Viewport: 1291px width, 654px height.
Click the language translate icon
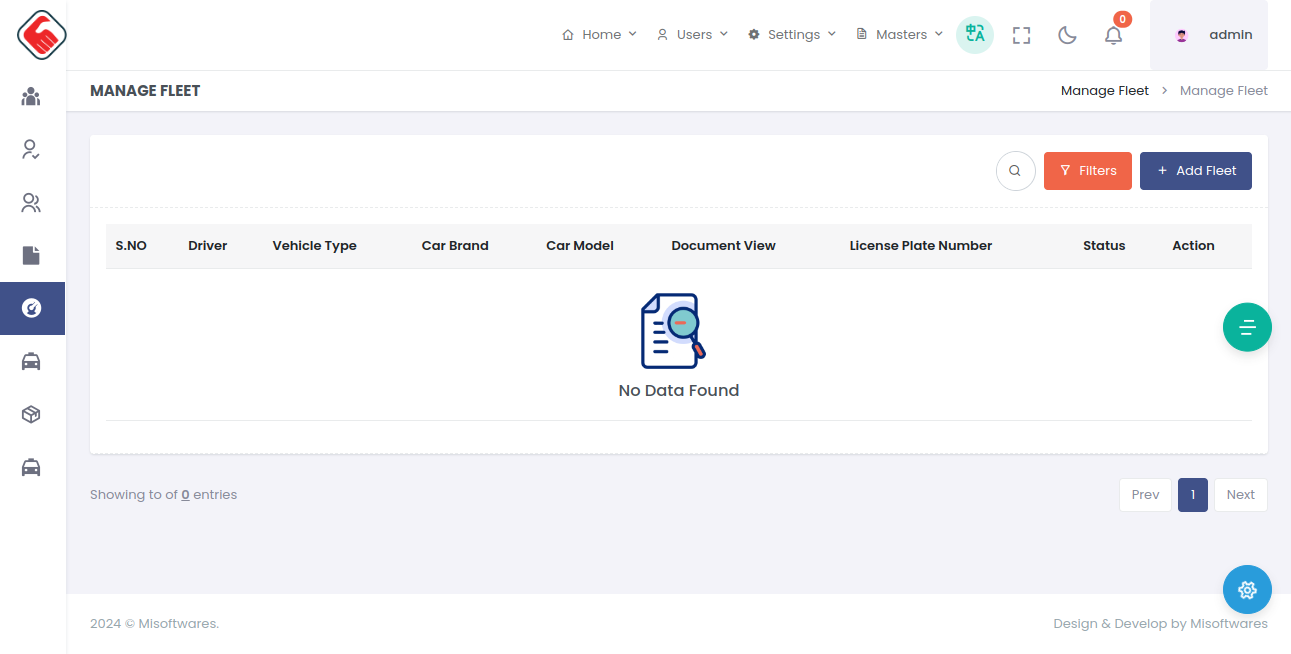(974, 35)
